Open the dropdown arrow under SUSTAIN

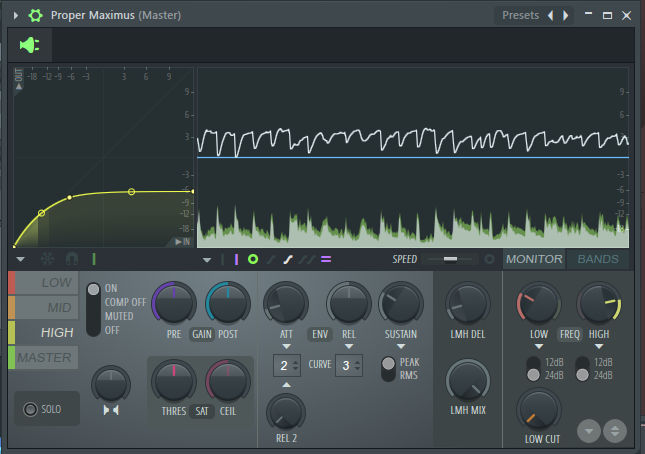tap(401, 347)
